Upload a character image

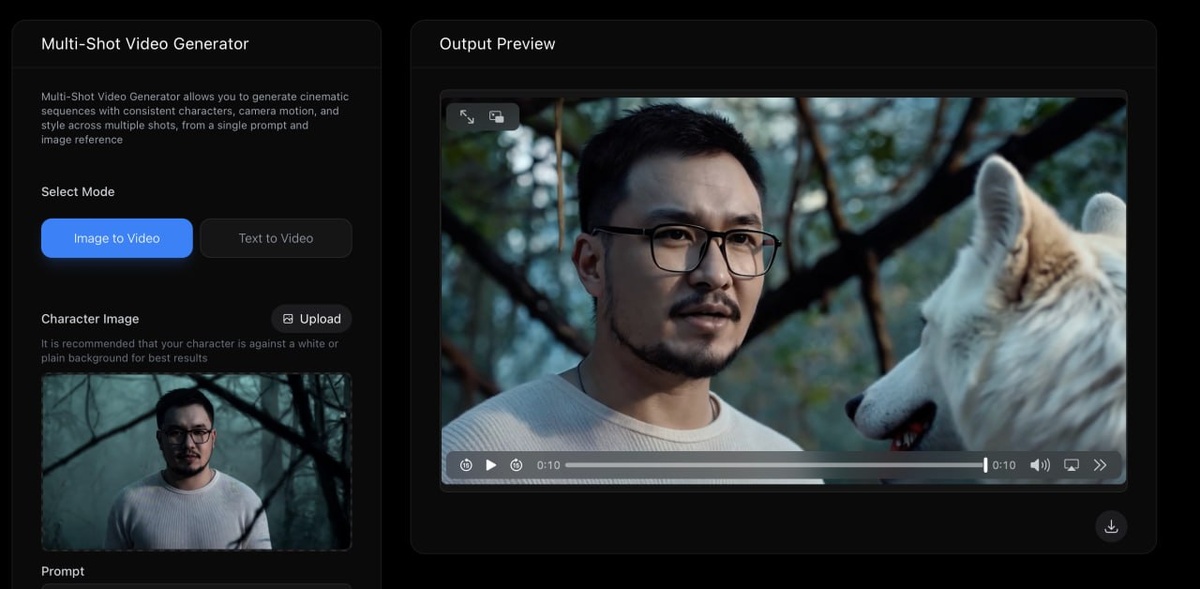311,319
